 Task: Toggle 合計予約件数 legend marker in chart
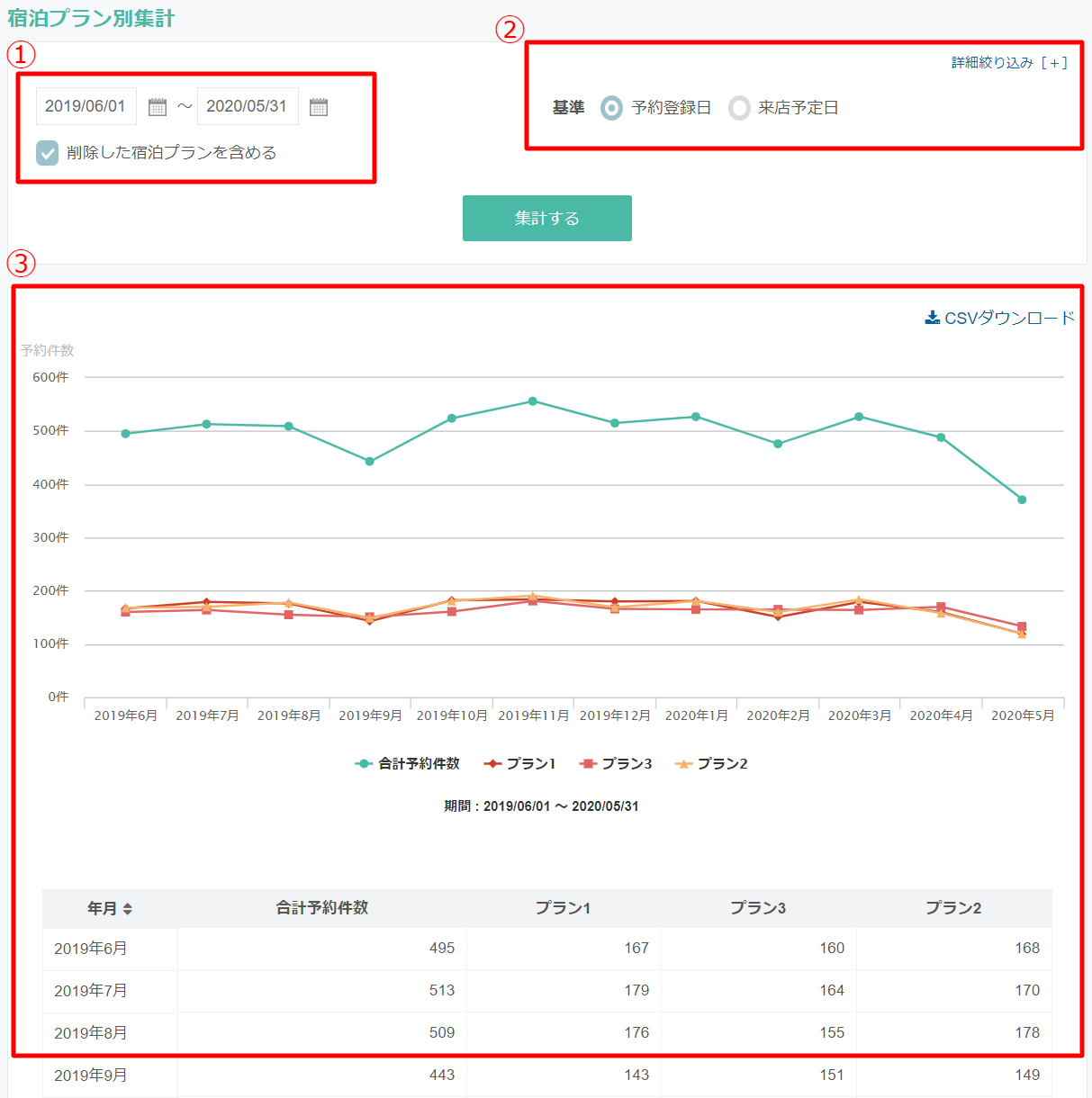(x=364, y=764)
